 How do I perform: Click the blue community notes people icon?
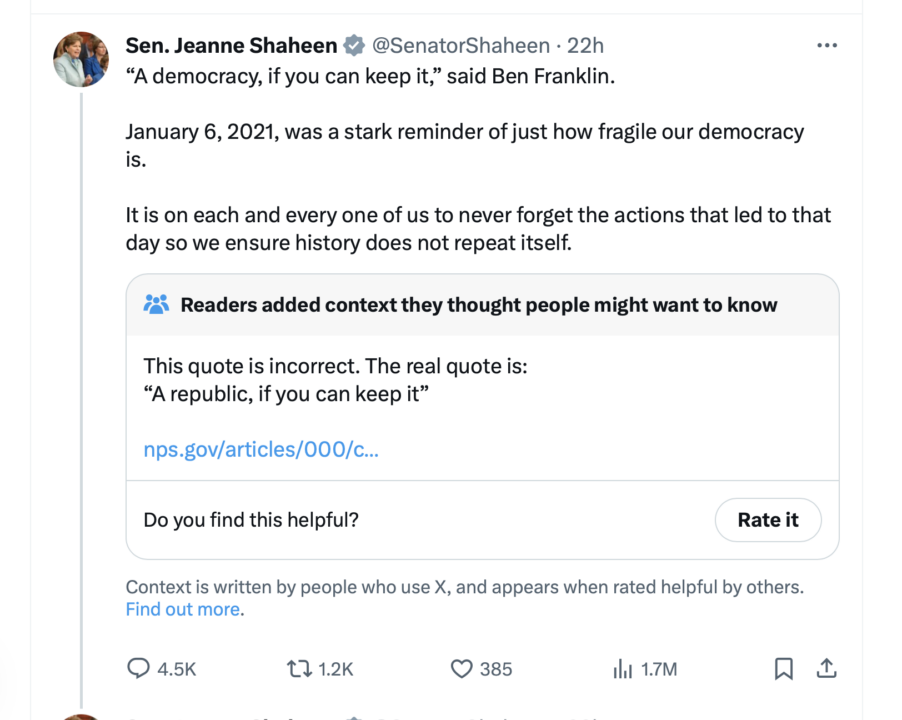[x=156, y=305]
